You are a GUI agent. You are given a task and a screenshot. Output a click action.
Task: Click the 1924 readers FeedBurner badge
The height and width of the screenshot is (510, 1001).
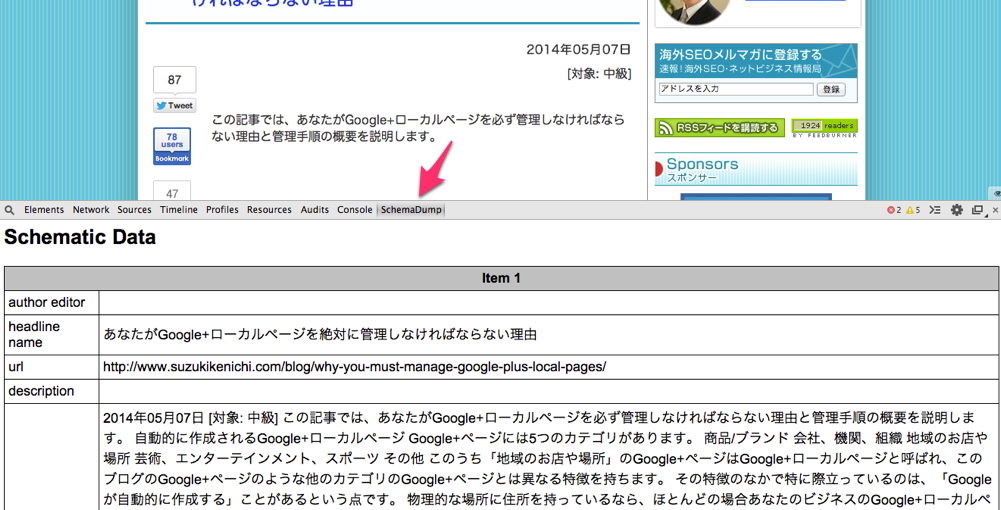point(825,128)
